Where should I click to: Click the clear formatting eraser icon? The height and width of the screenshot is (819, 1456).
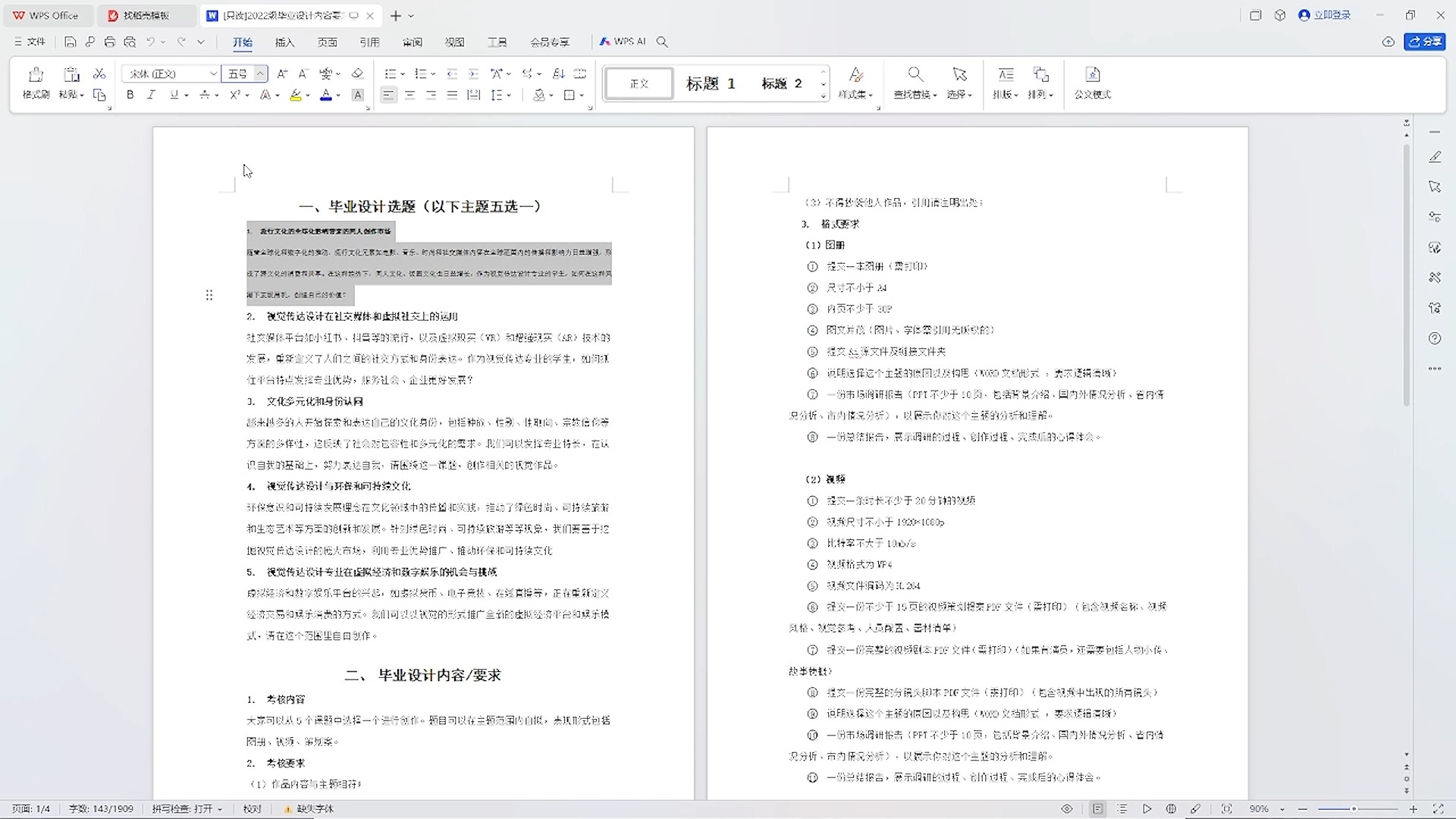point(357,74)
